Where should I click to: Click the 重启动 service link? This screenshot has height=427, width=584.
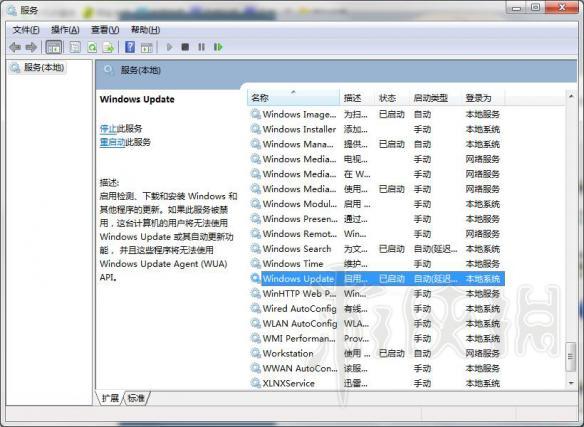[x=112, y=142]
